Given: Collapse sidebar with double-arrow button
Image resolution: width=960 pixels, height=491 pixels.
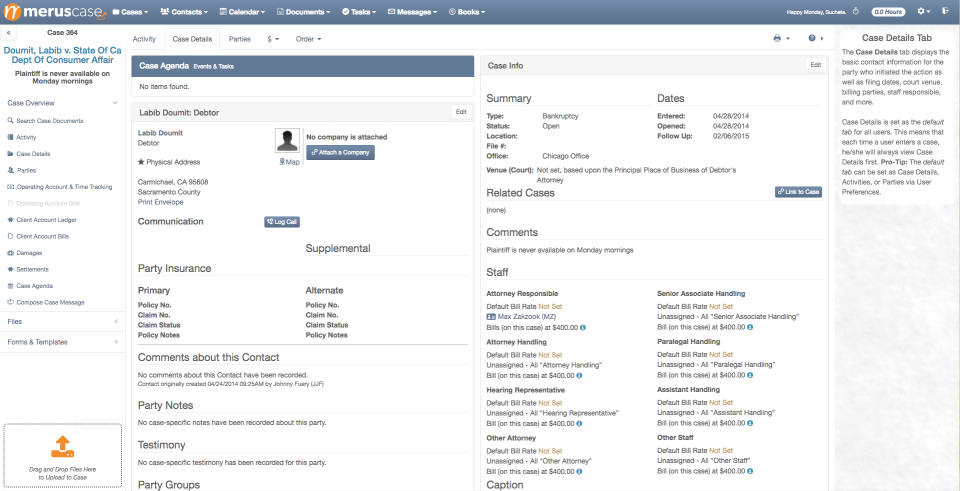Looking at the screenshot, I should pos(9,32).
